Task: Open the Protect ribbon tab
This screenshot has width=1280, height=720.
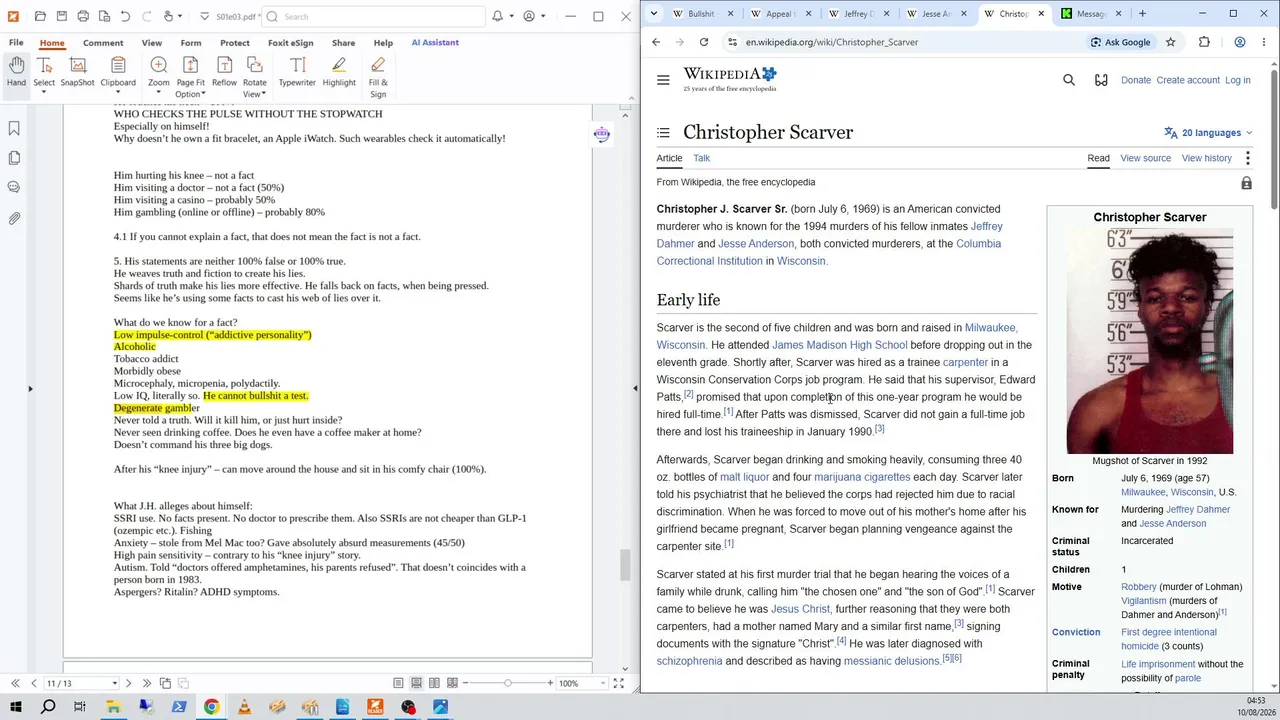Action: pyautogui.click(x=235, y=43)
